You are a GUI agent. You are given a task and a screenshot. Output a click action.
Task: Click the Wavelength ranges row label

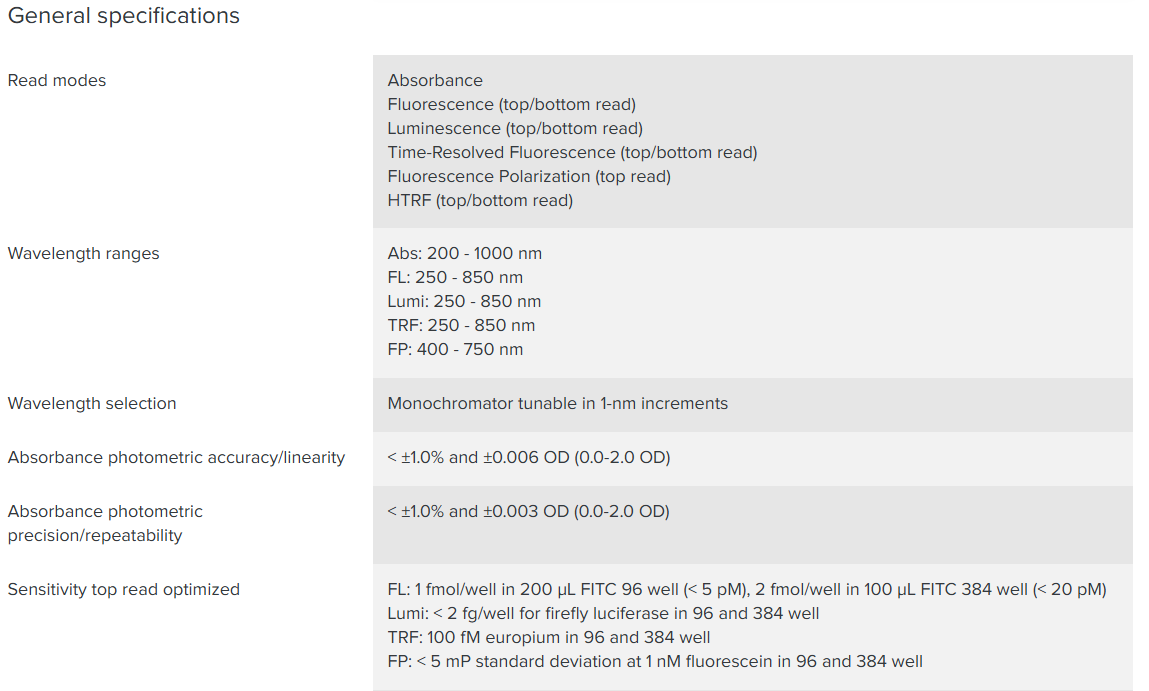tap(83, 254)
